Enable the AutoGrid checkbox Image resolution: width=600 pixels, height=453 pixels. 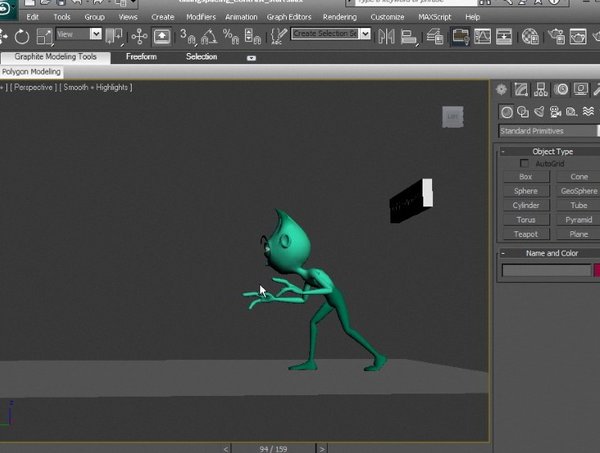(525, 163)
